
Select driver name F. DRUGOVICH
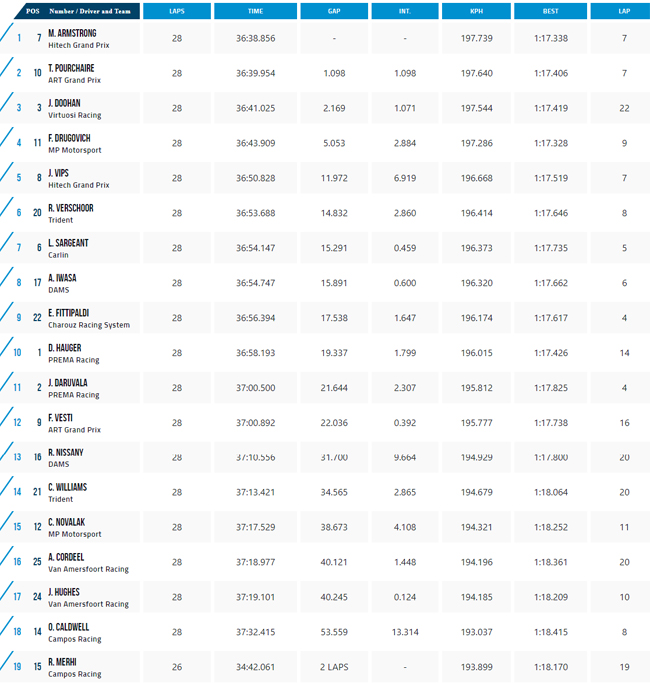(x=69, y=138)
